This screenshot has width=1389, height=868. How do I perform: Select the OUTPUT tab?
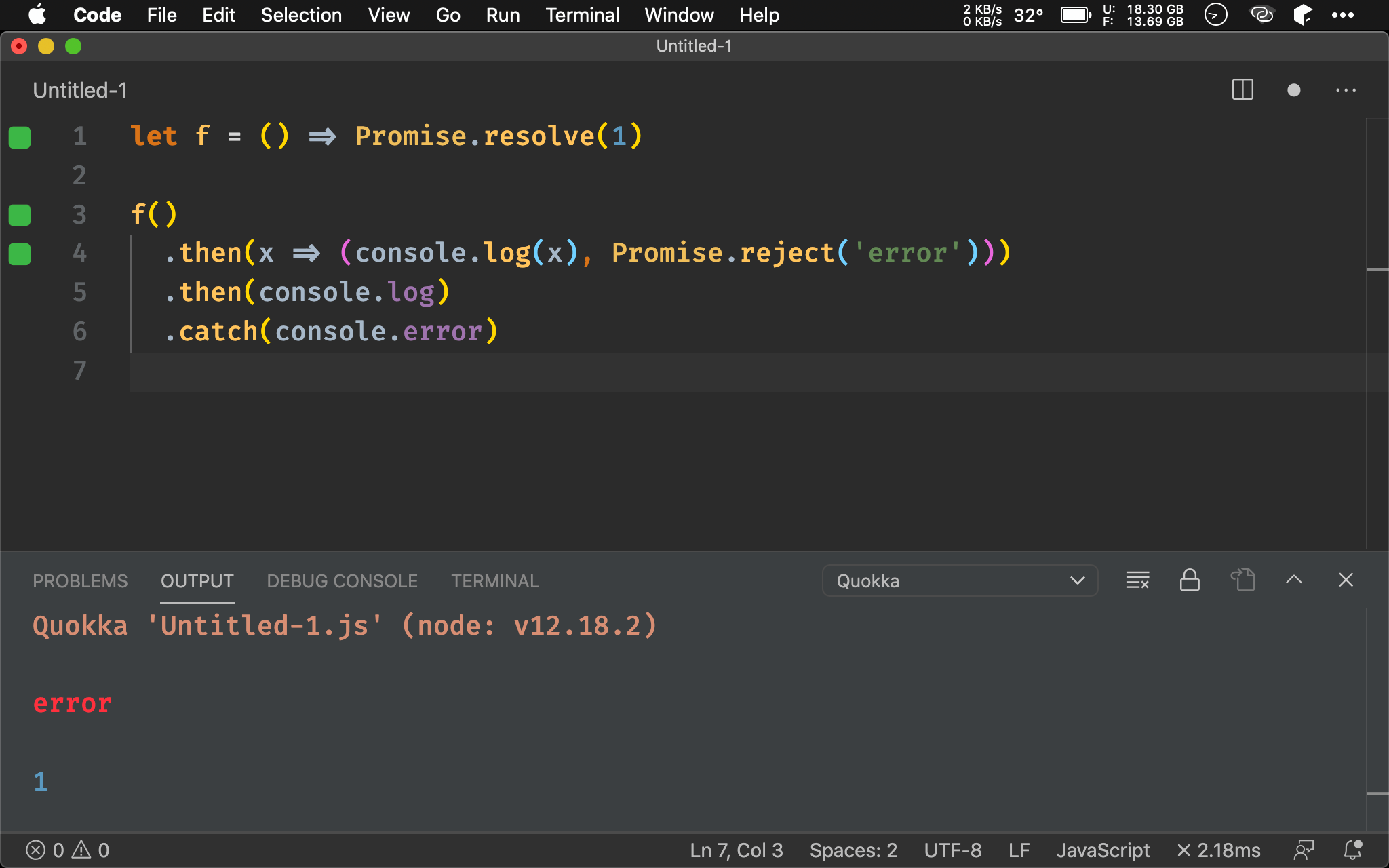click(x=197, y=581)
